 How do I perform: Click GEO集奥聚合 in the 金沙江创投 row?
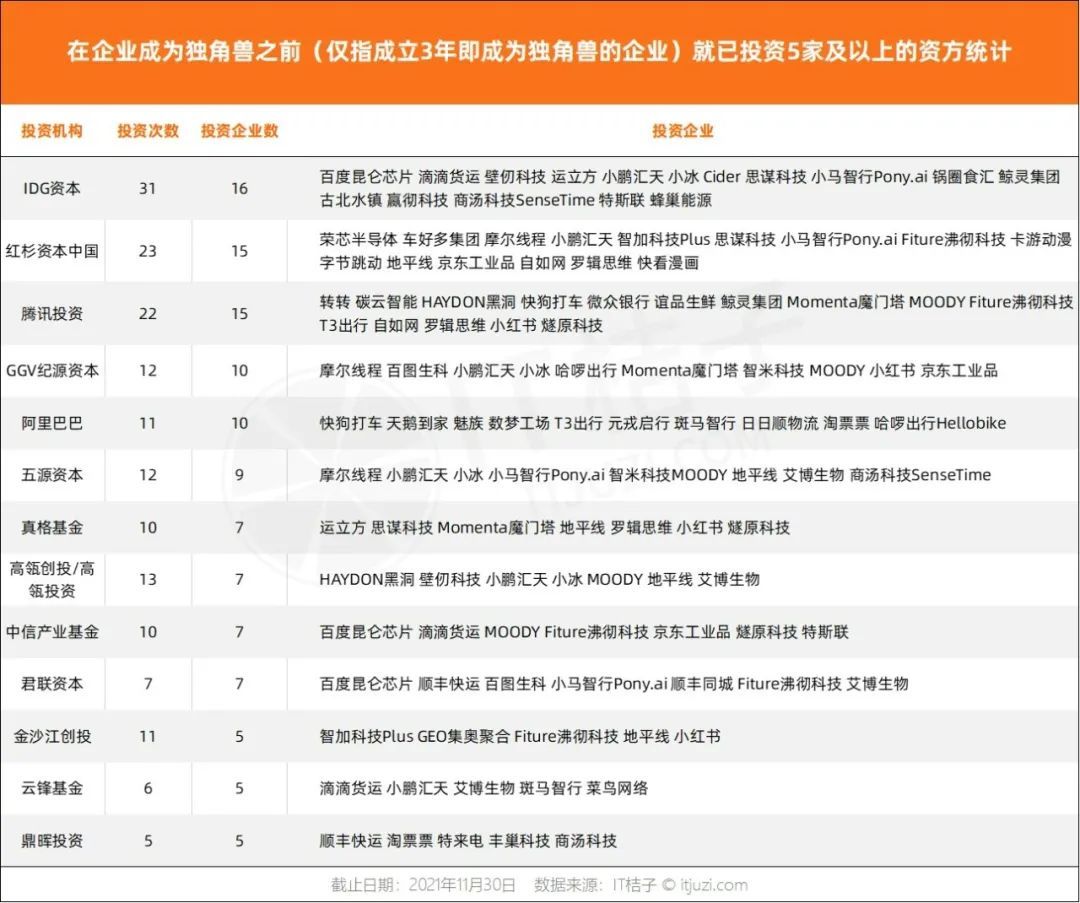click(x=463, y=736)
